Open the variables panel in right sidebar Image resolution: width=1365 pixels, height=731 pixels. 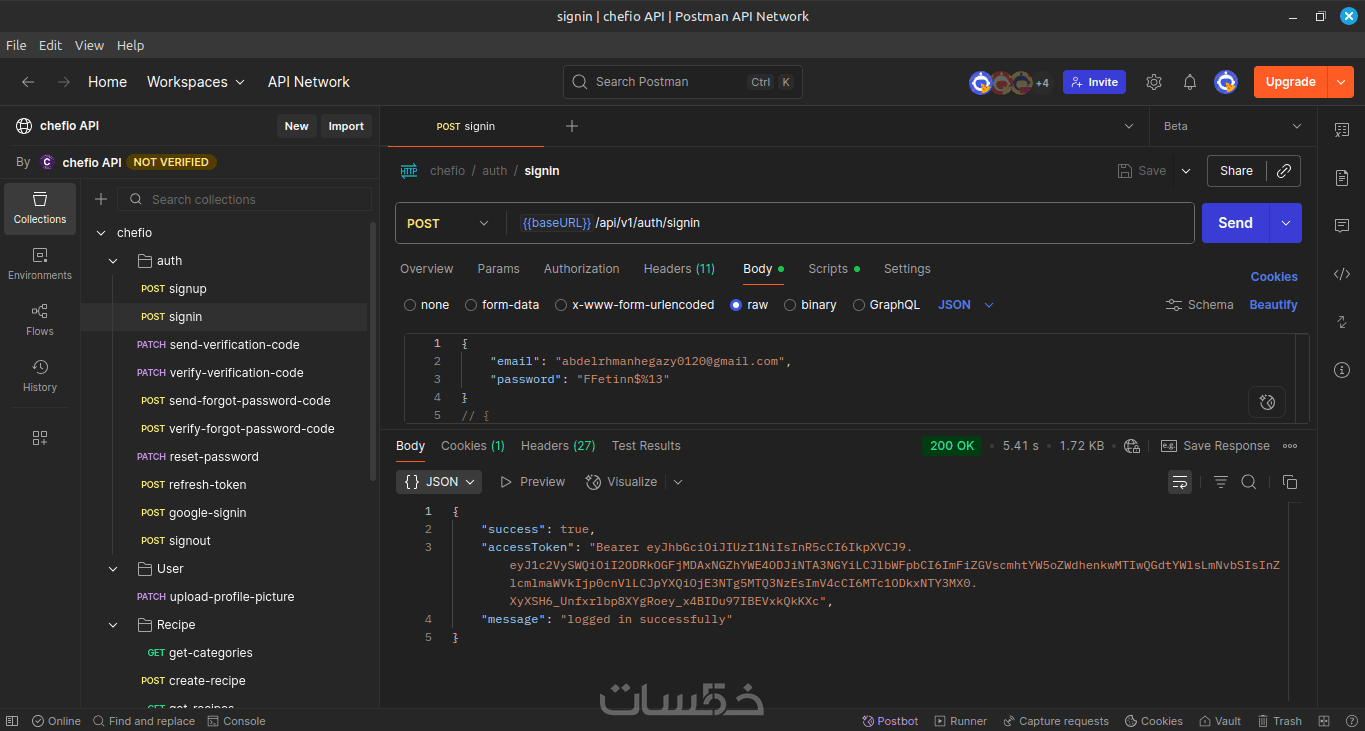[1341, 130]
